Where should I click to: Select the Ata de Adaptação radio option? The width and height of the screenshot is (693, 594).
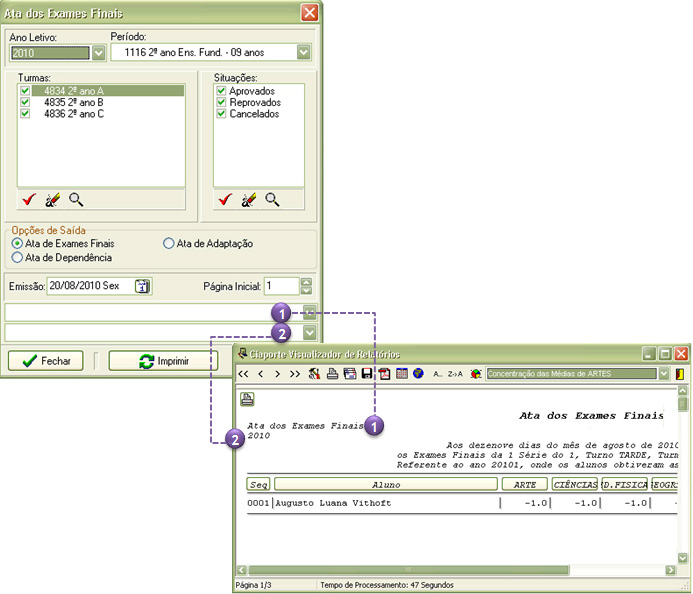168,243
